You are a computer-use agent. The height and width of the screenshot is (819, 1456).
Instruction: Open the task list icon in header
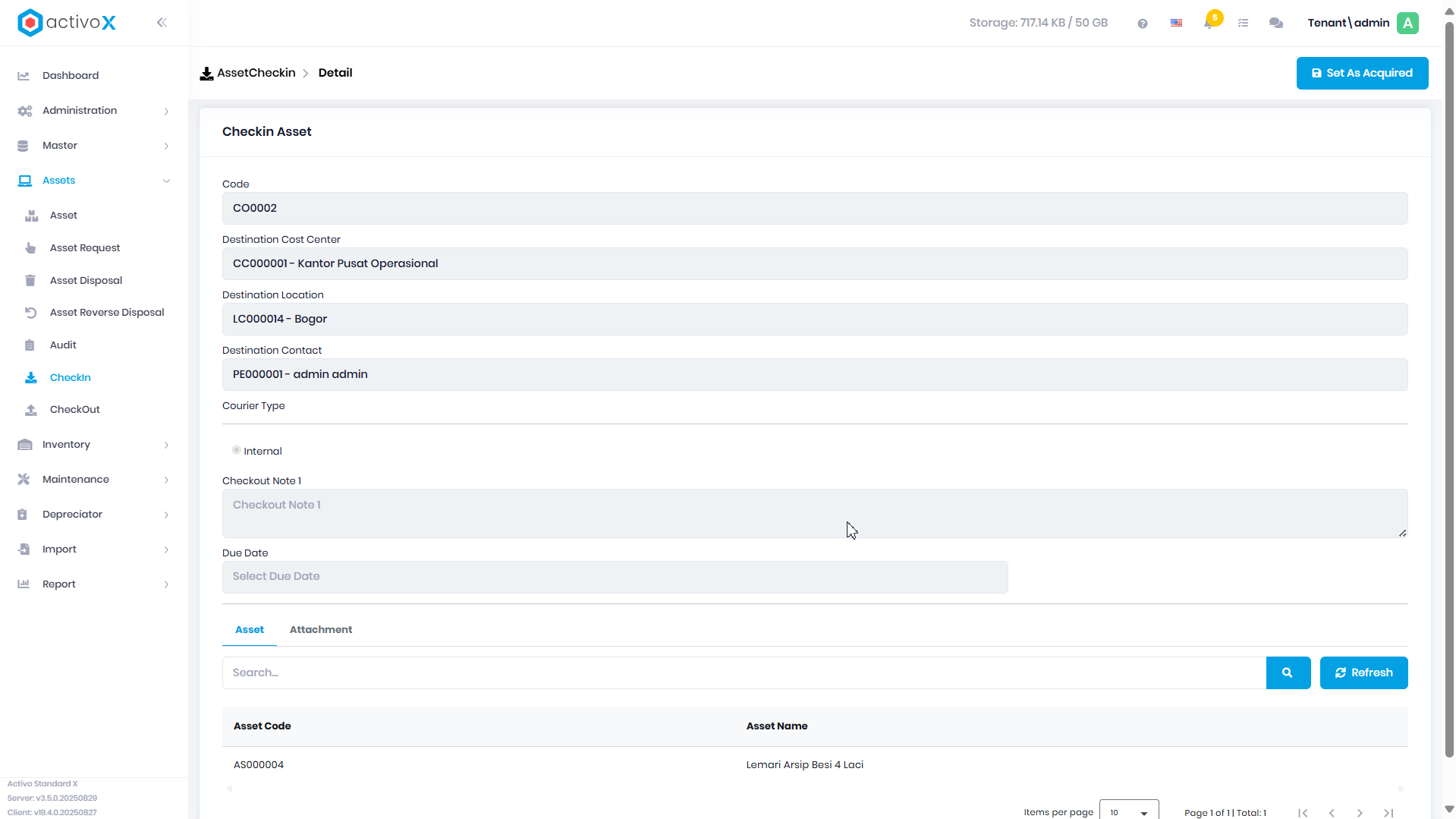pyautogui.click(x=1243, y=23)
